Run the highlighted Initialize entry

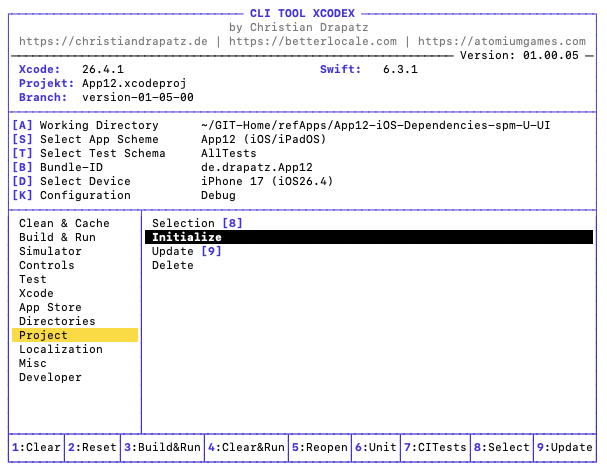tap(369, 237)
